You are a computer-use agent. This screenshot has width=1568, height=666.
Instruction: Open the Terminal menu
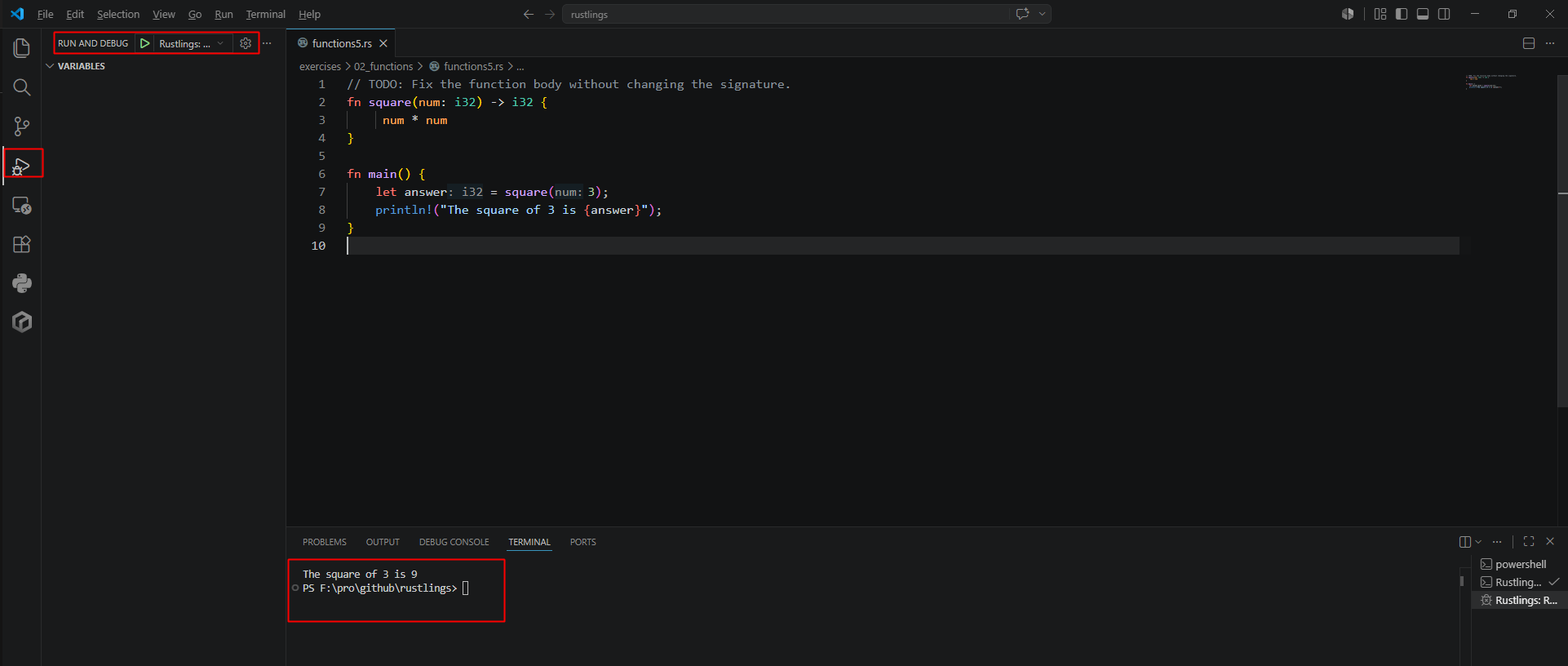pyautogui.click(x=266, y=14)
